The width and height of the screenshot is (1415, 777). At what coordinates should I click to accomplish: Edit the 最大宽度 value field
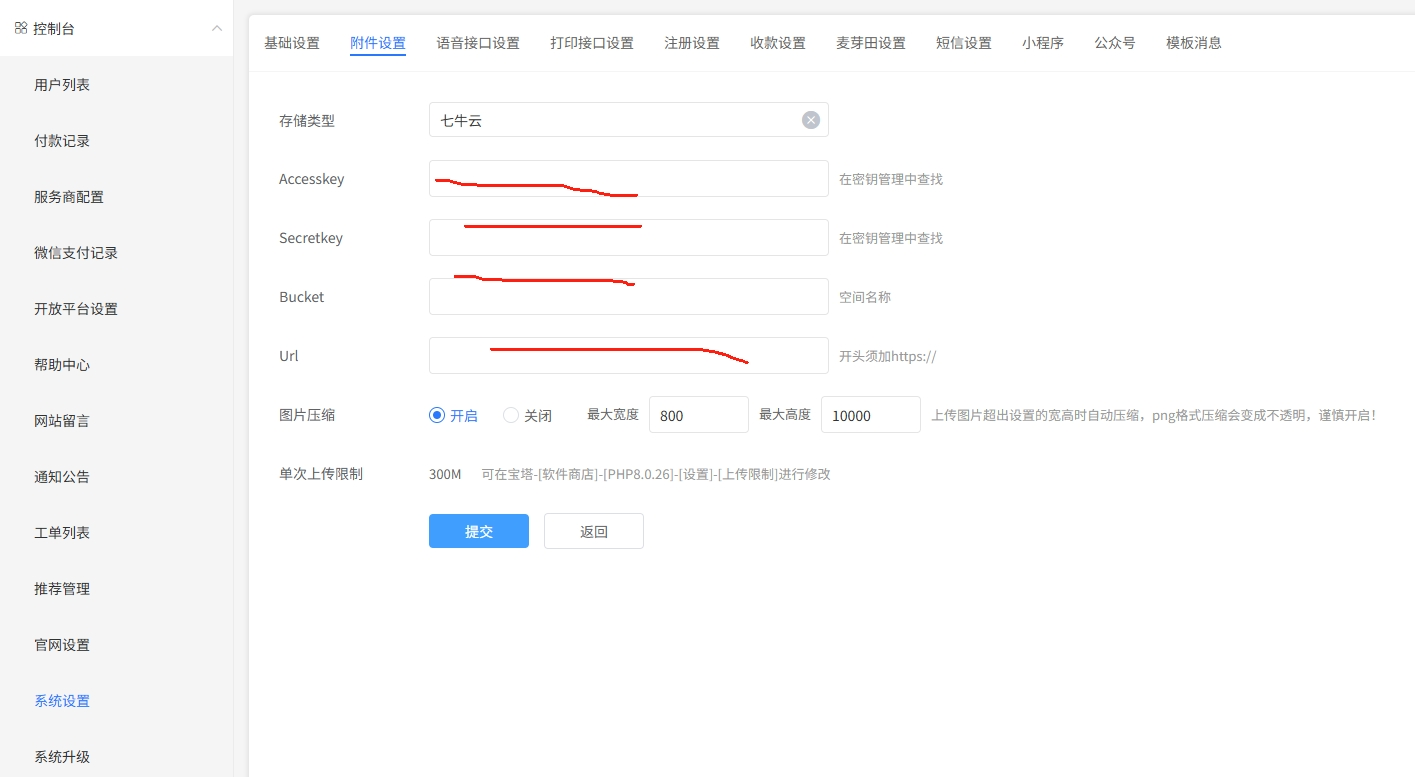698,415
